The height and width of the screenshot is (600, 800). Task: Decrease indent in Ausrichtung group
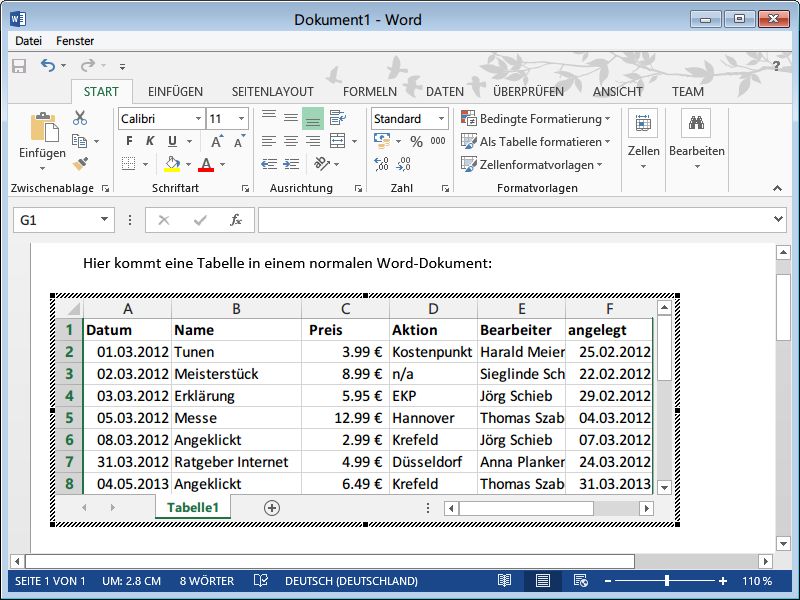point(269,164)
